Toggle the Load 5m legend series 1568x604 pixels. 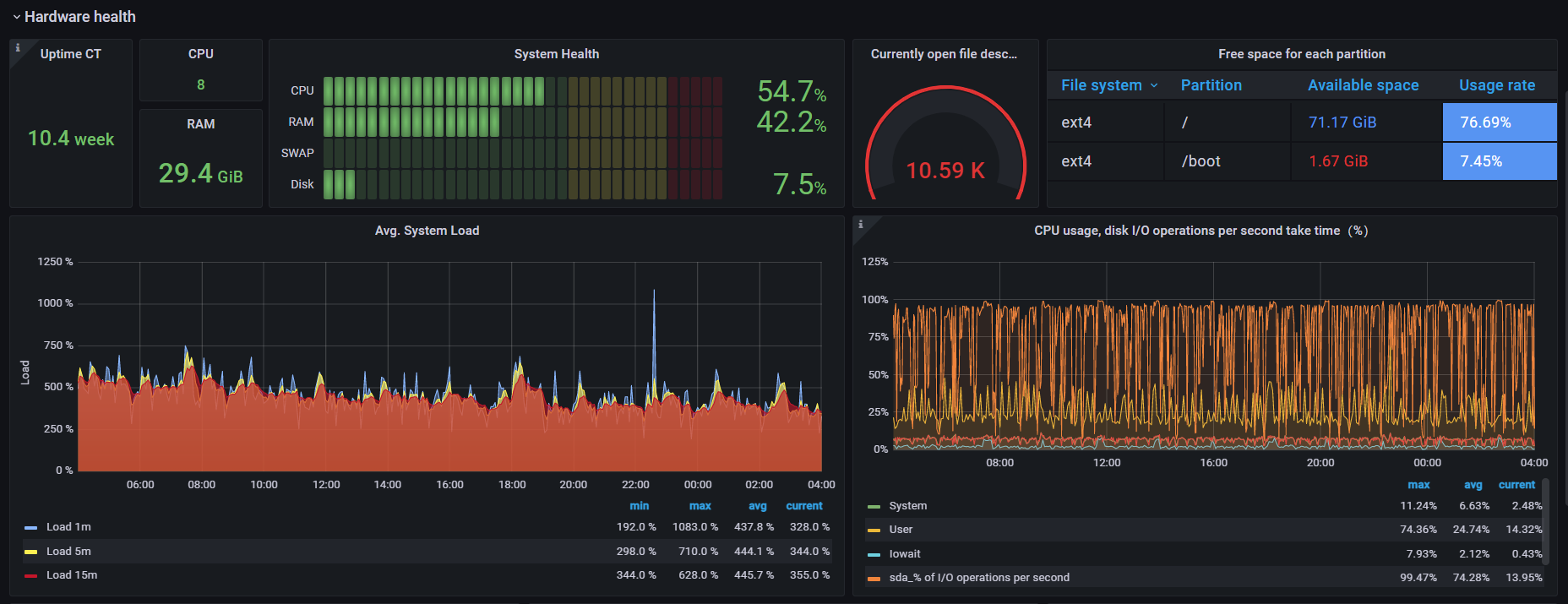coord(68,552)
